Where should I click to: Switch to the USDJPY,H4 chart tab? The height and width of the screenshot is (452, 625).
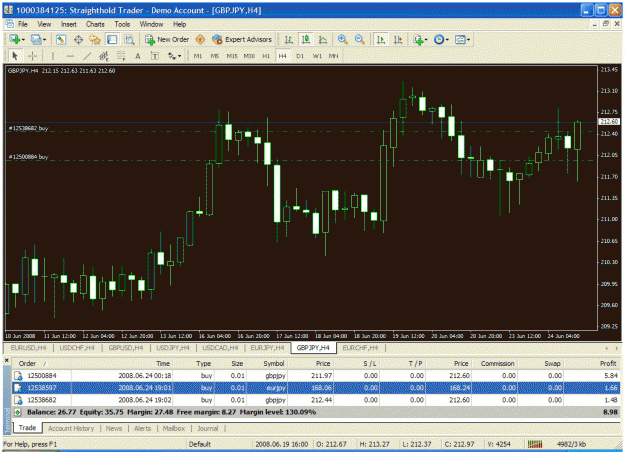coord(173,348)
